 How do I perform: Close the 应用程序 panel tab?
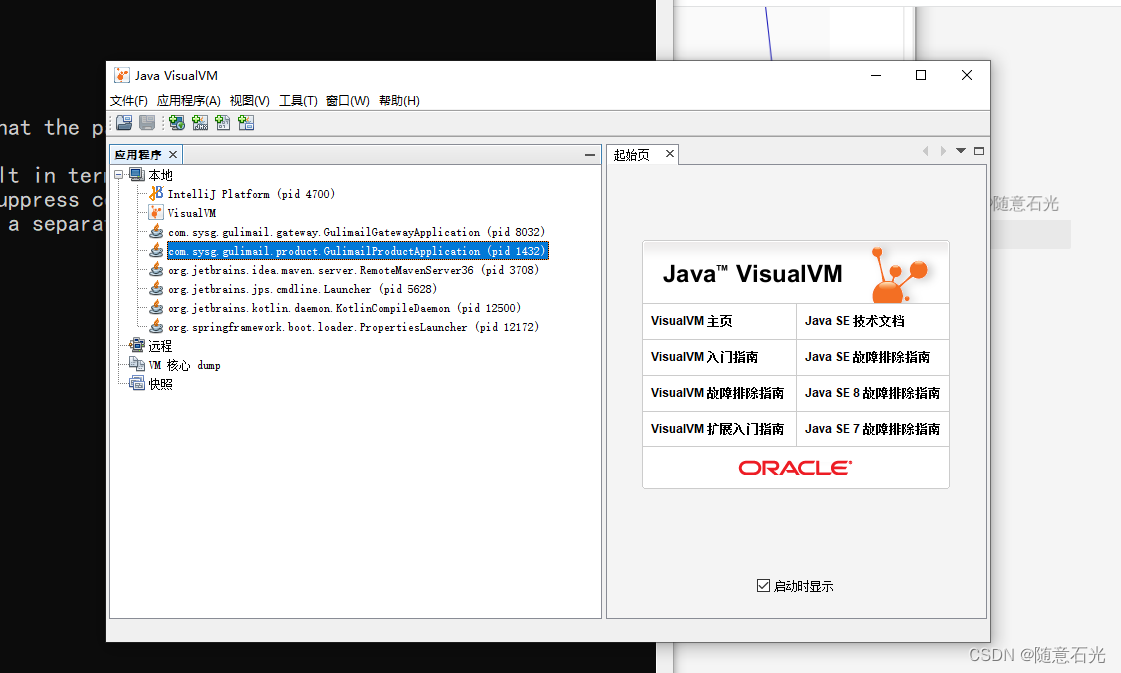coord(172,154)
